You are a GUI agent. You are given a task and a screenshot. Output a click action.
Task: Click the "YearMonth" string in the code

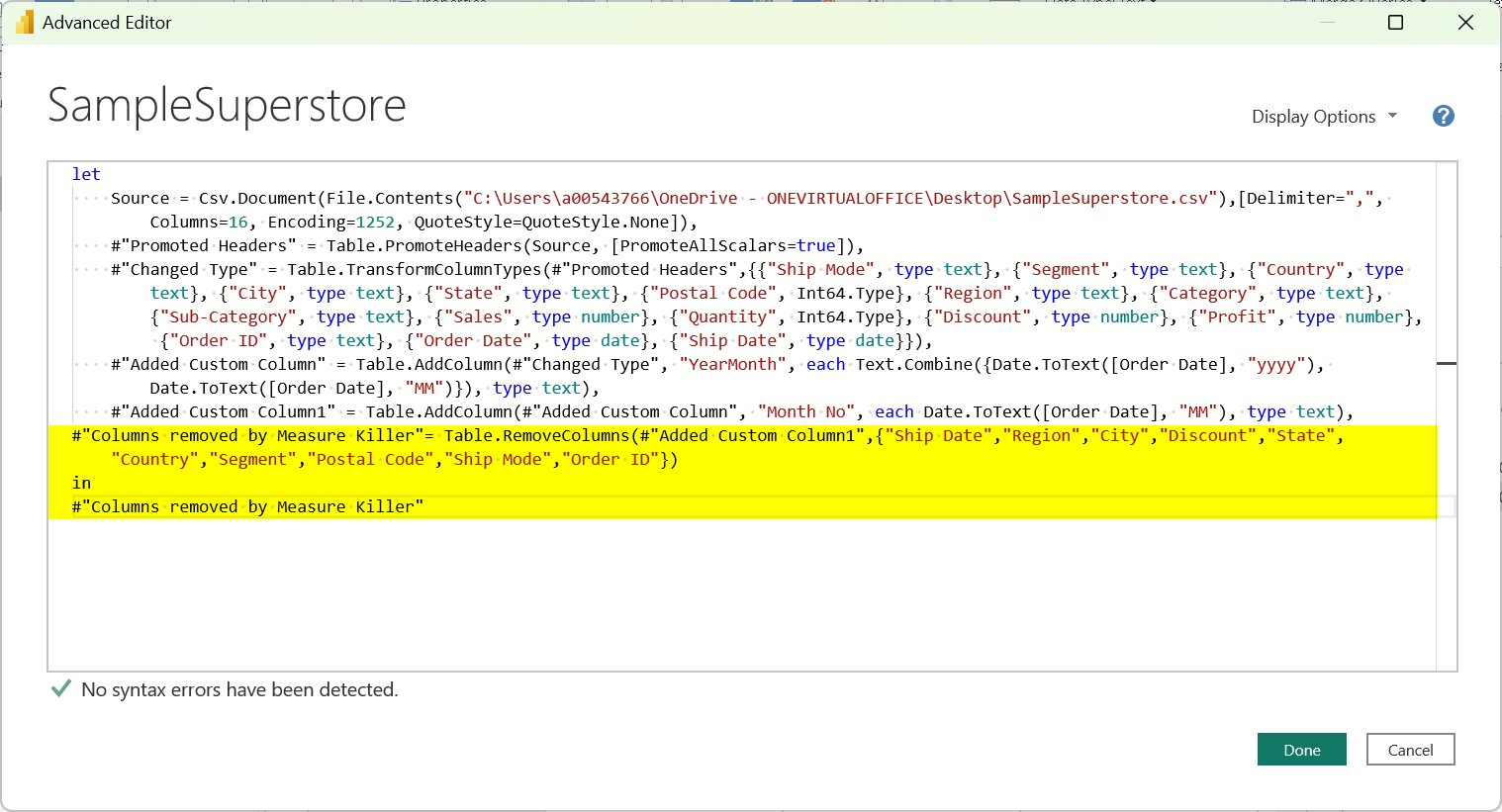coord(732,364)
